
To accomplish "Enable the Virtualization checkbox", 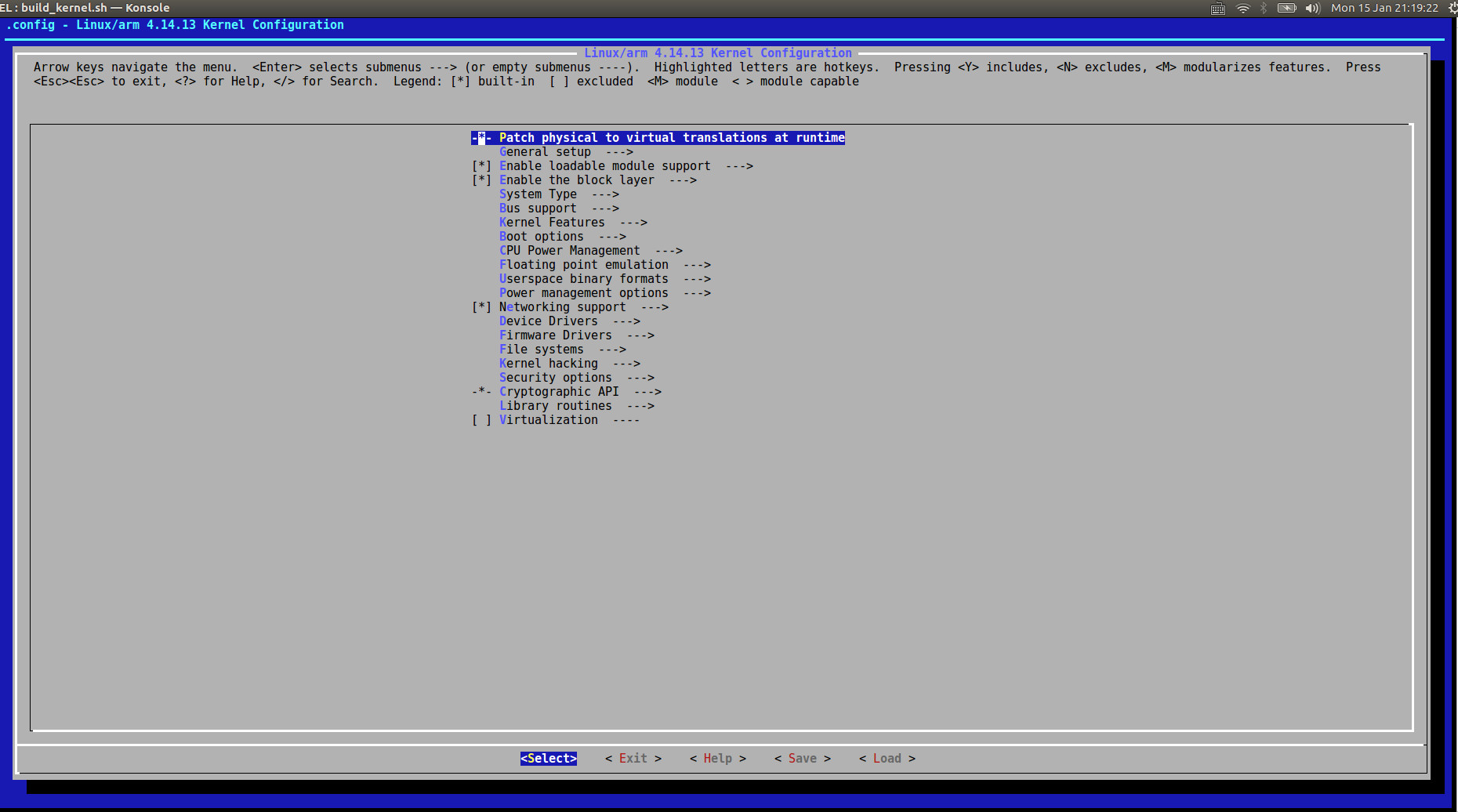I will 481,420.
